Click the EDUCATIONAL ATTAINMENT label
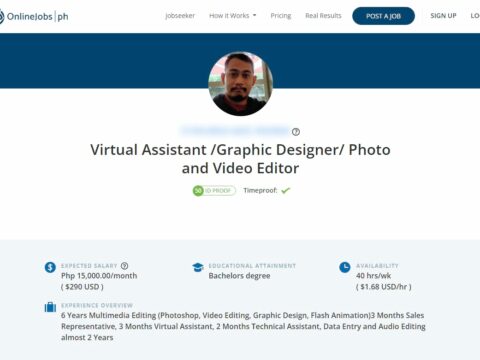This screenshot has width=480, height=360. [x=252, y=266]
